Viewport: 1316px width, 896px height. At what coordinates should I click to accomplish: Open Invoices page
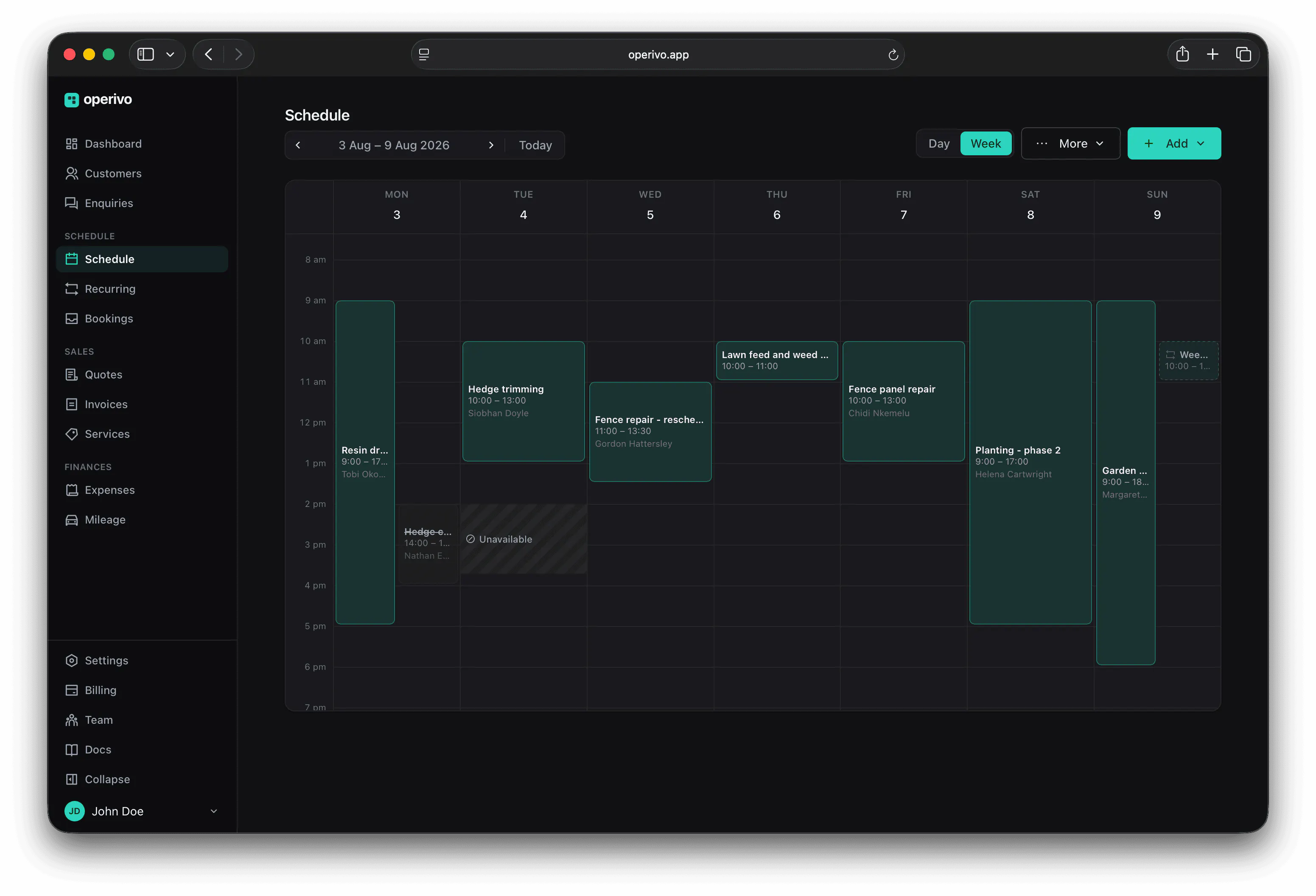[142, 404]
